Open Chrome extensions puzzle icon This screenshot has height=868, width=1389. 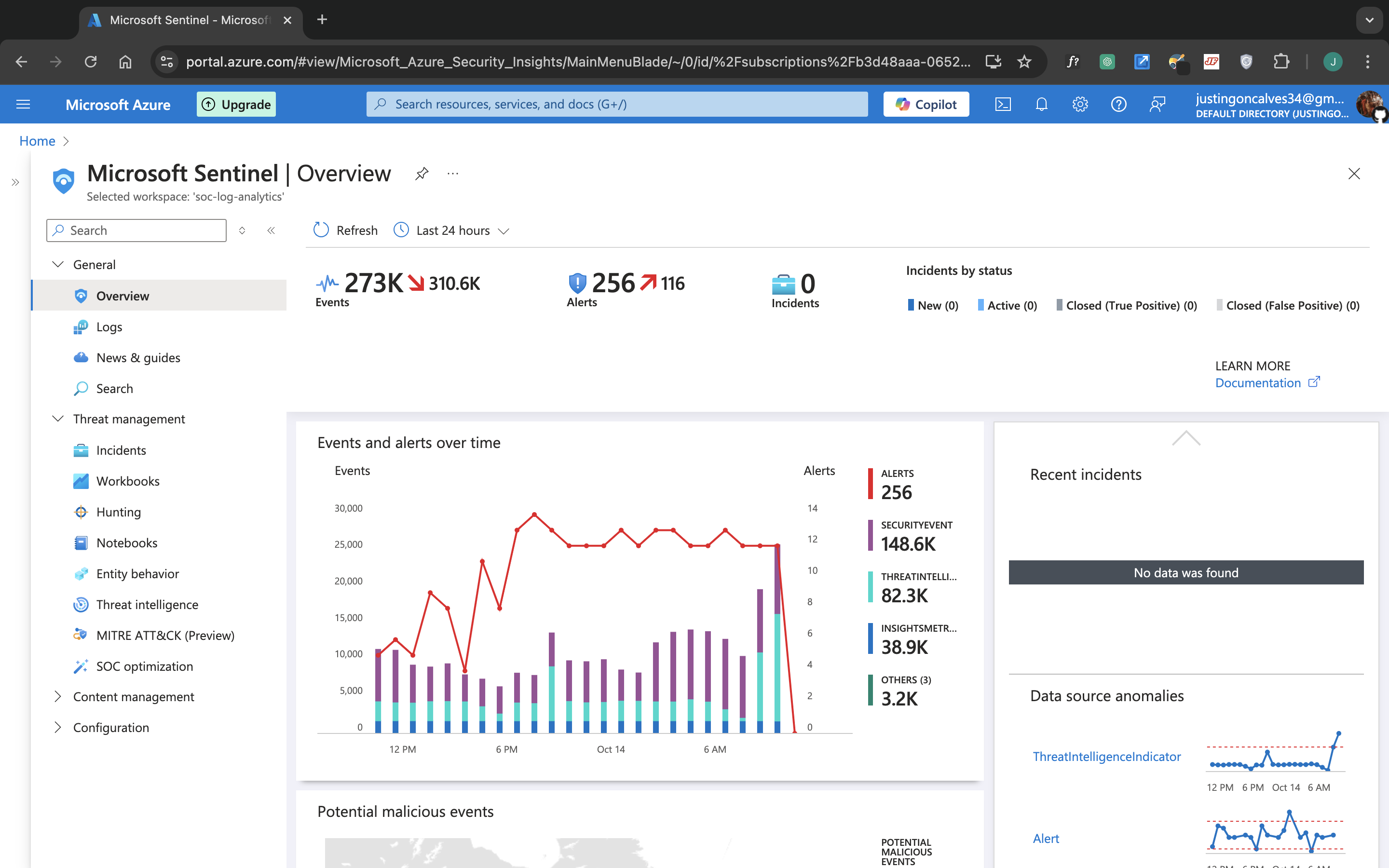[1281, 61]
